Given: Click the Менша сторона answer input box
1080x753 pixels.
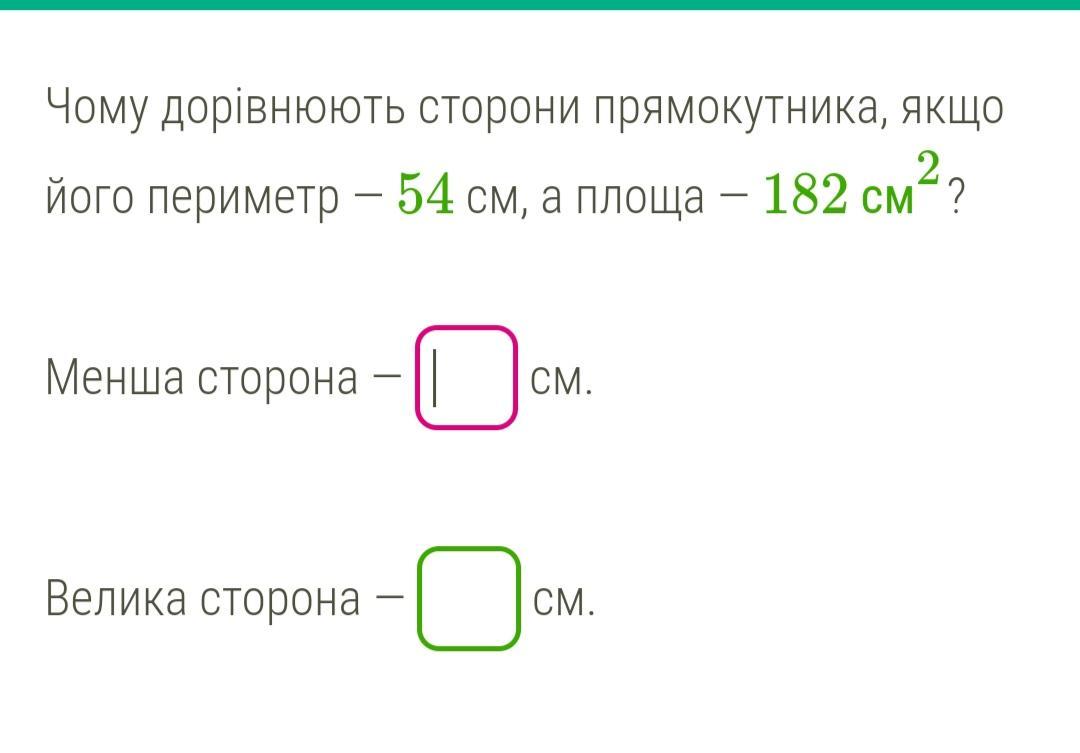Looking at the screenshot, I should coord(466,378).
